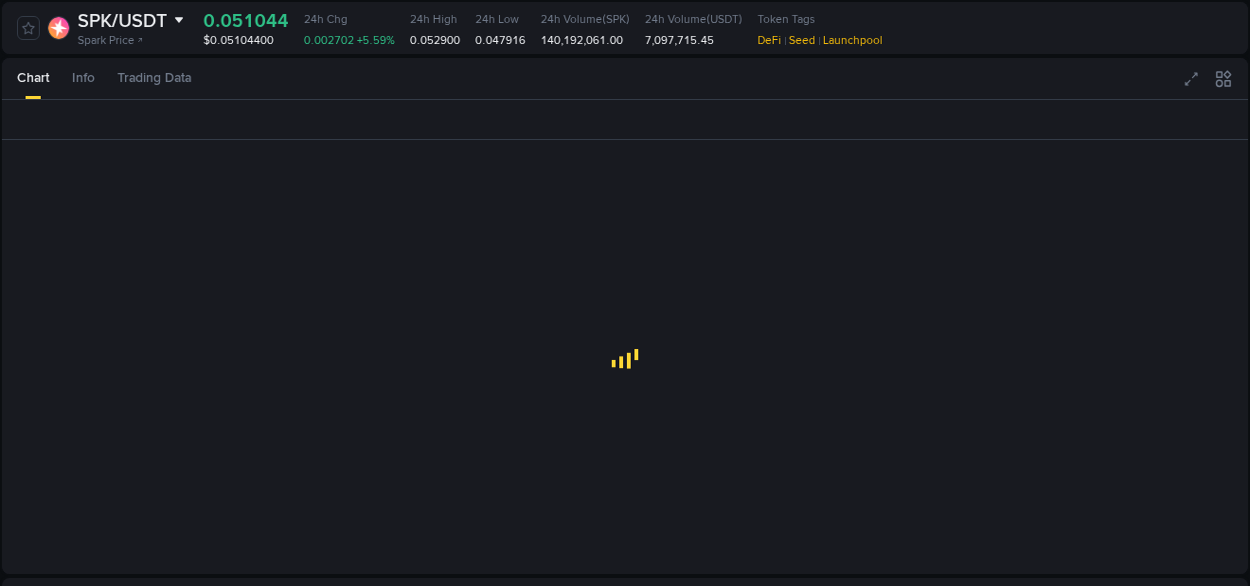Click the current price 0.051044
1250x586 pixels.
pyautogui.click(x=246, y=20)
